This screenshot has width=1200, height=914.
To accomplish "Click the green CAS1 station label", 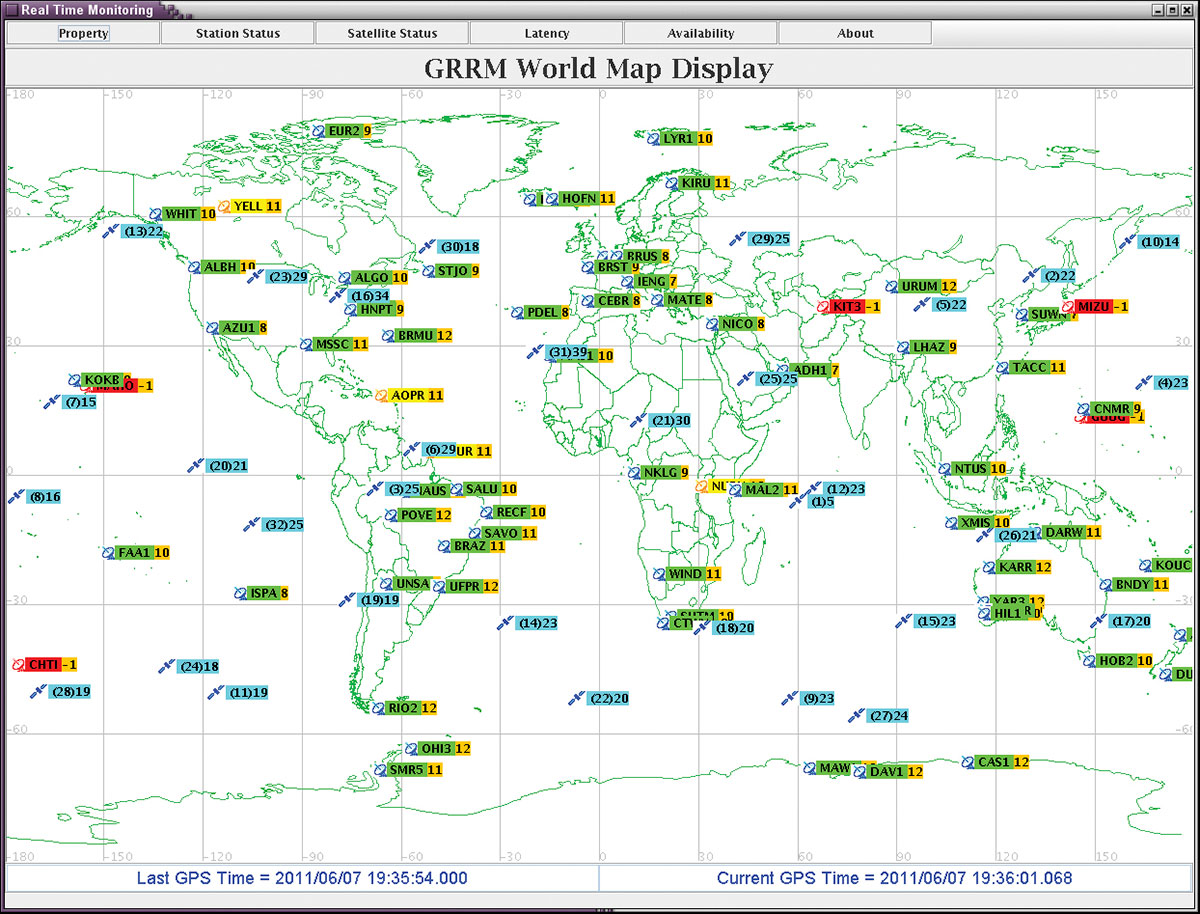I will pyautogui.click(x=993, y=762).
